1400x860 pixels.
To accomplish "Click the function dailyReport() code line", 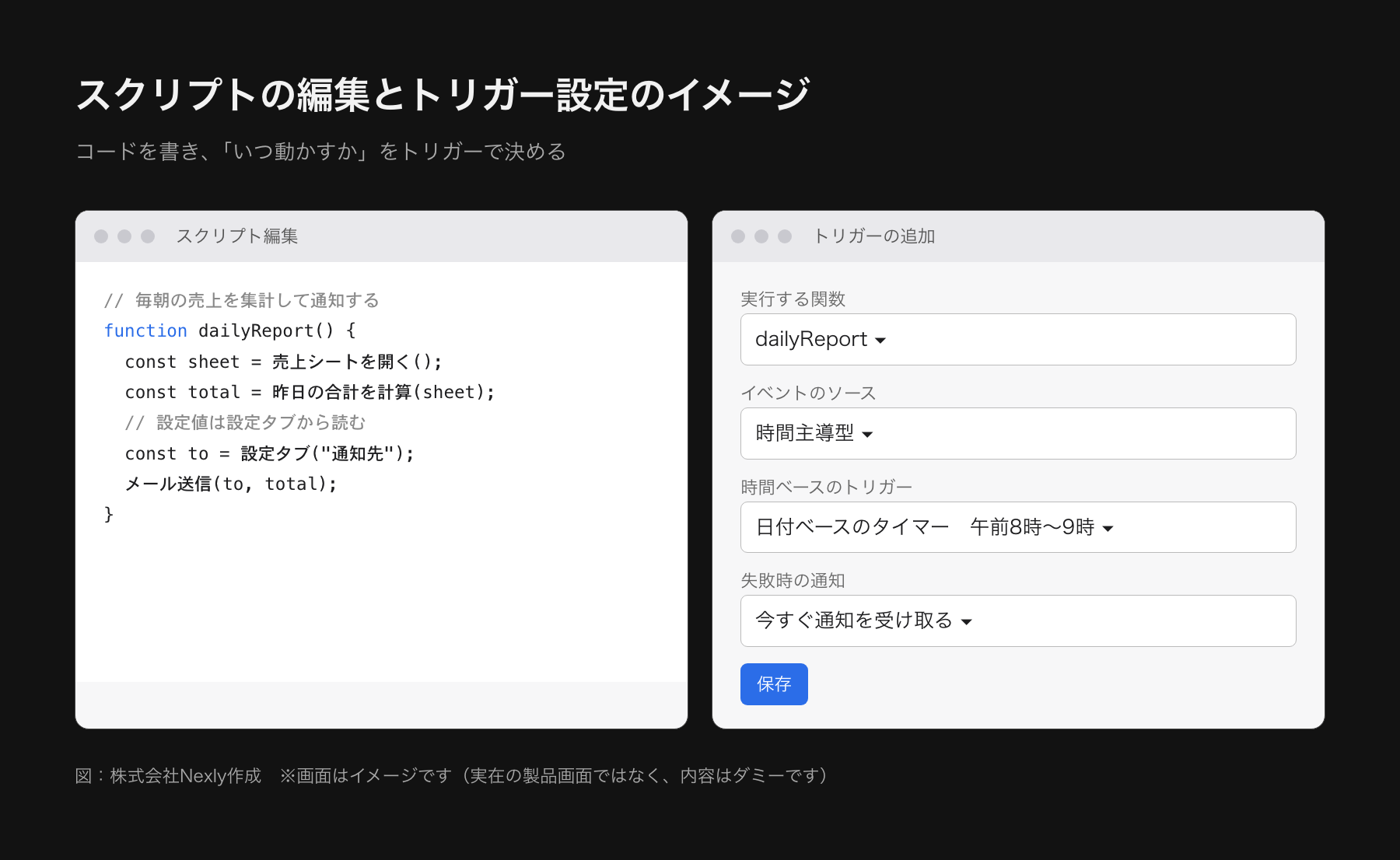I will [230, 330].
